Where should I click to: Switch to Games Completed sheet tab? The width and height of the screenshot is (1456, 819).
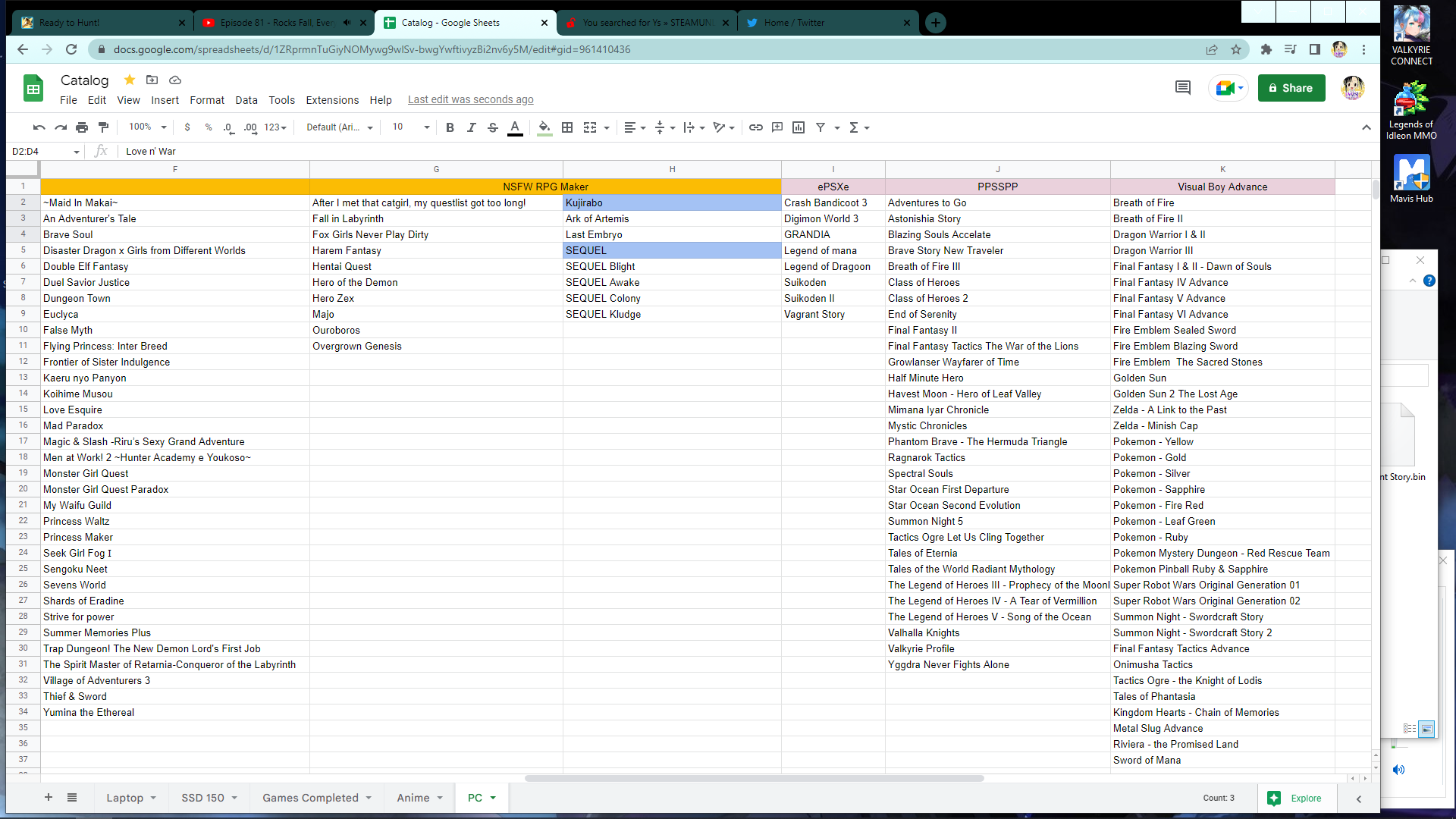pyautogui.click(x=310, y=798)
